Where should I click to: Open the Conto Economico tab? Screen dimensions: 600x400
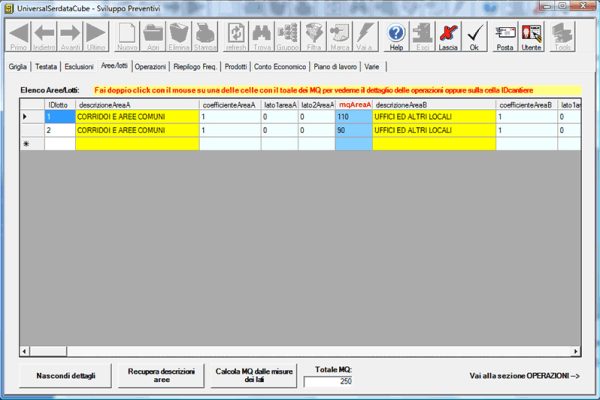pyautogui.click(x=280, y=66)
